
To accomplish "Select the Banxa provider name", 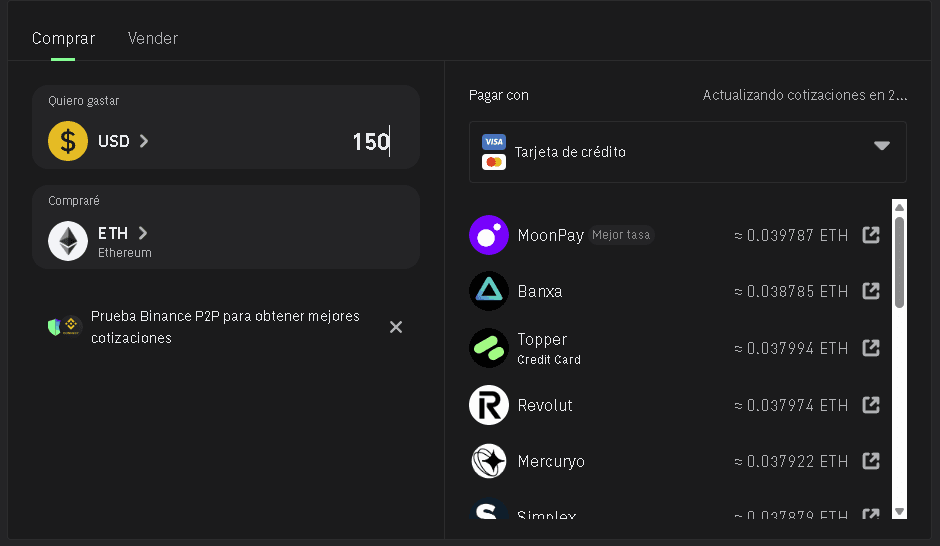I will pos(540,291).
